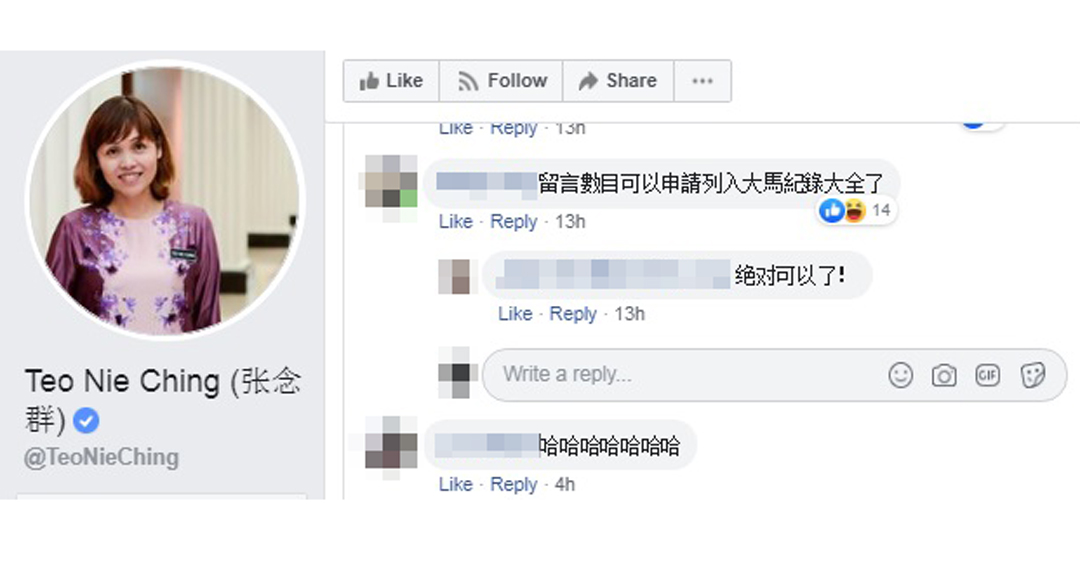The height and width of the screenshot is (564, 1080).
Task: Open emoji picker in reply box
Action: [x=900, y=375]
